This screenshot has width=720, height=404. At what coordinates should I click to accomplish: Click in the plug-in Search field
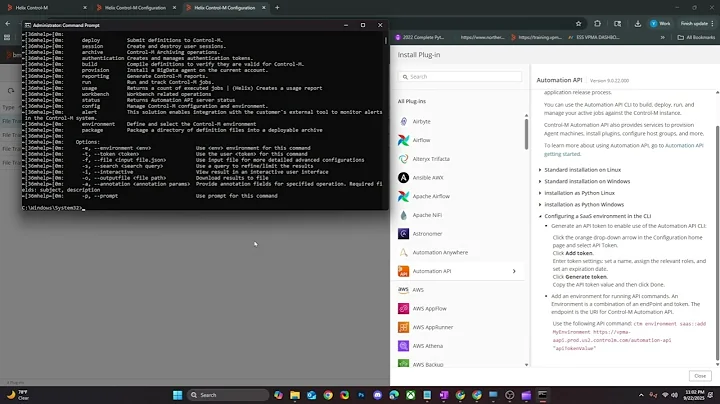pos(460,77)
